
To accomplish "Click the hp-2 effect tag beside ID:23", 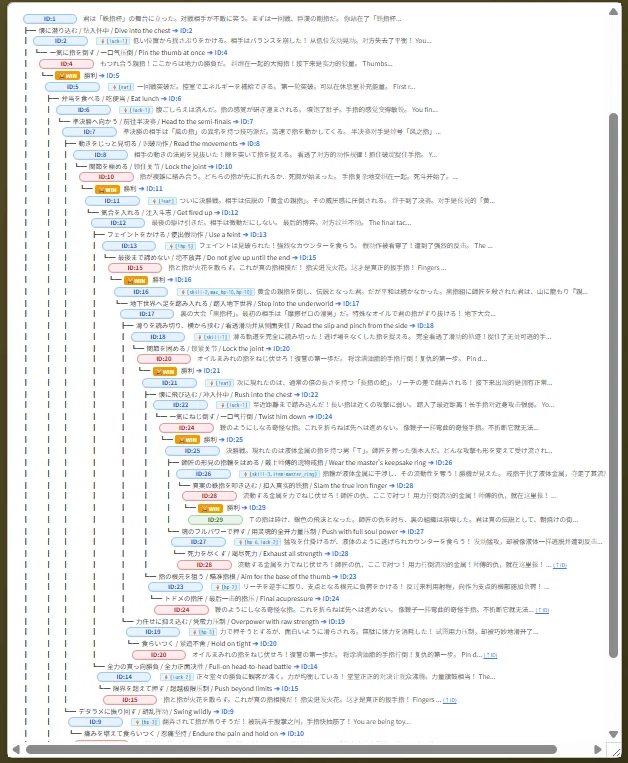I will click(x=224, y=587).
